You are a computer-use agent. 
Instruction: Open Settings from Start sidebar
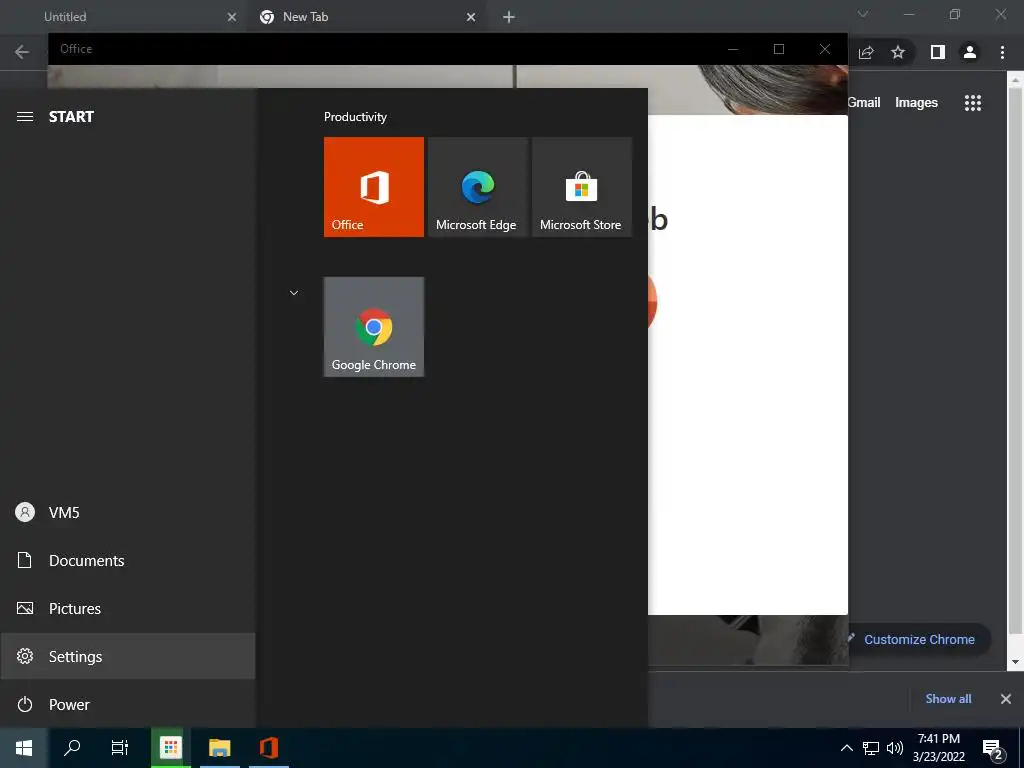(x=128, y=656)
